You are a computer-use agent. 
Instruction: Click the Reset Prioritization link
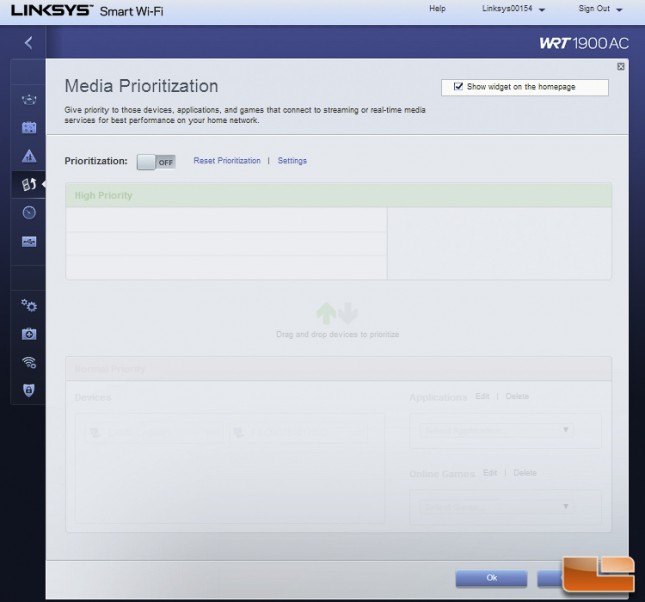(x=226, y=161)
